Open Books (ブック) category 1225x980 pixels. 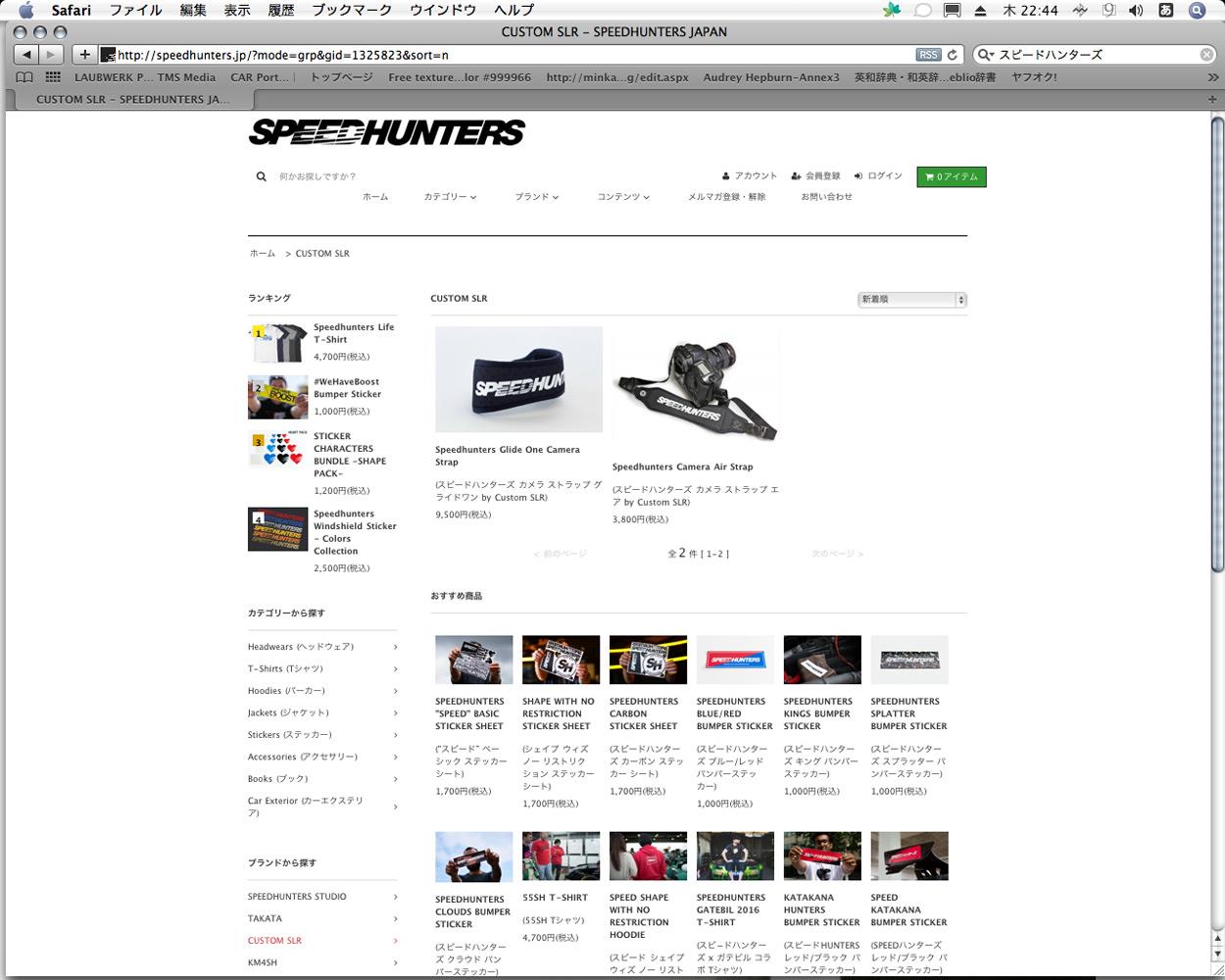[x=277, y=779]
